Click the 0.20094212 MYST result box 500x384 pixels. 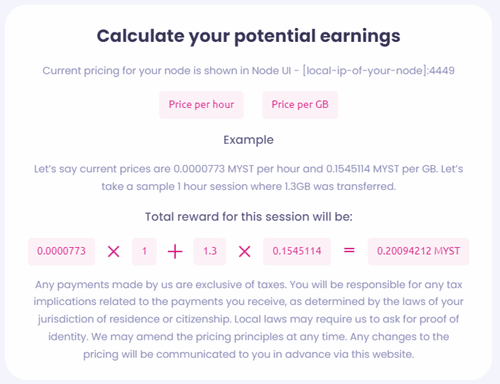(418, 251)
